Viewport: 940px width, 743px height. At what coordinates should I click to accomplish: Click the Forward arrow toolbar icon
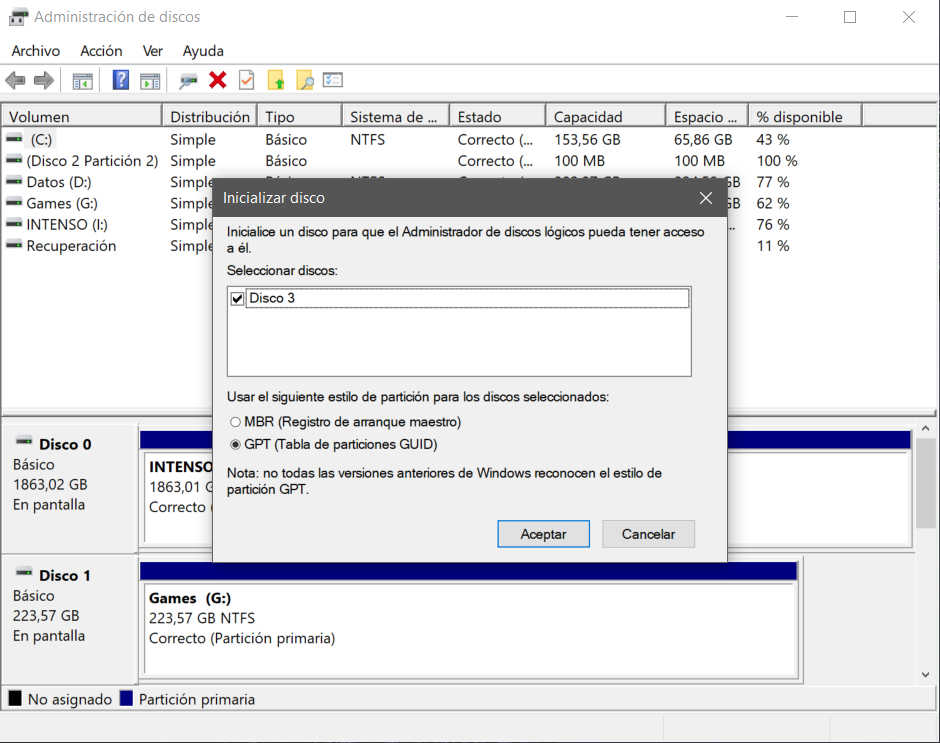click(x=43, y=80)
